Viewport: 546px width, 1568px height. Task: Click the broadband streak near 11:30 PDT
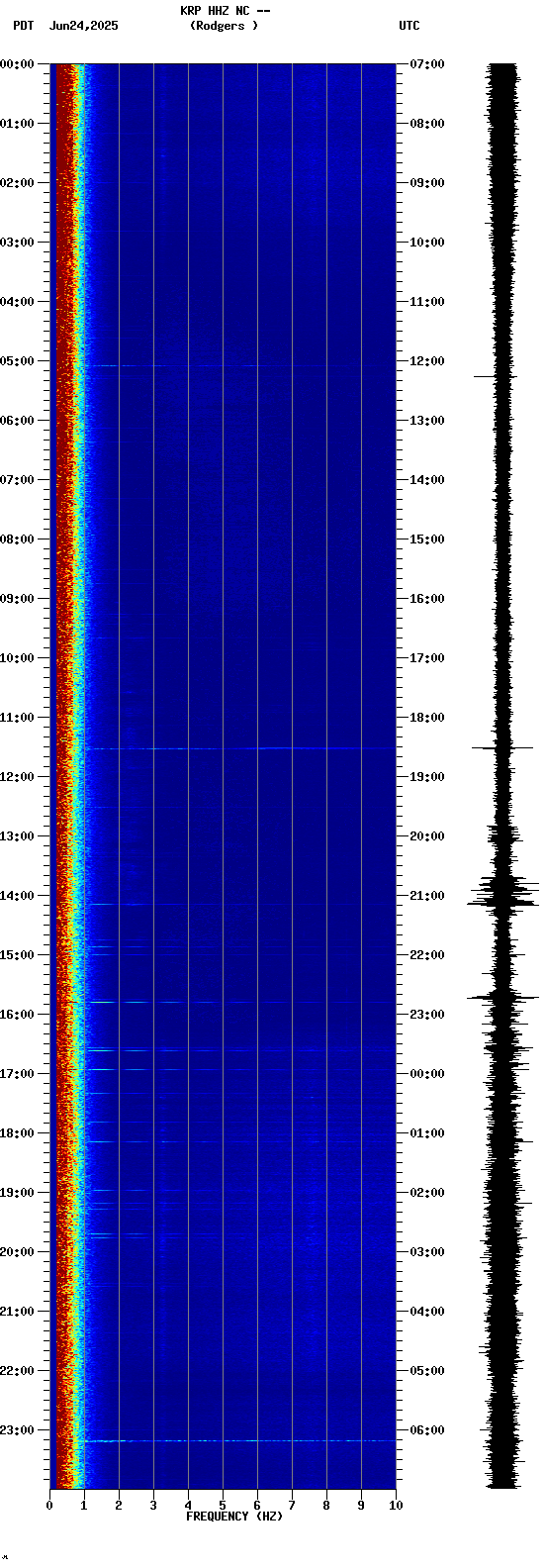[237, 748]
